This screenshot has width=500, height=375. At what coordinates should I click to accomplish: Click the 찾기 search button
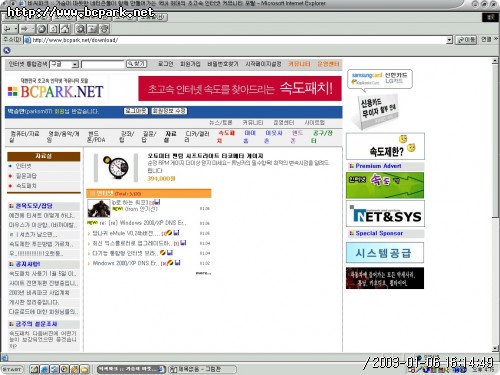pyautogui.click(x=136, y=64)
